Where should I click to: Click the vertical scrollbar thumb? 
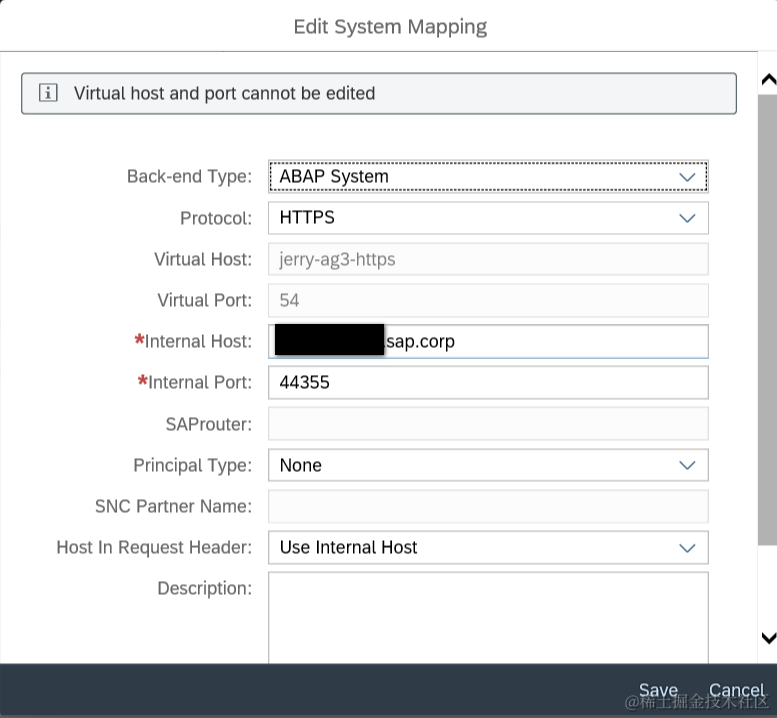coord(768,320)
